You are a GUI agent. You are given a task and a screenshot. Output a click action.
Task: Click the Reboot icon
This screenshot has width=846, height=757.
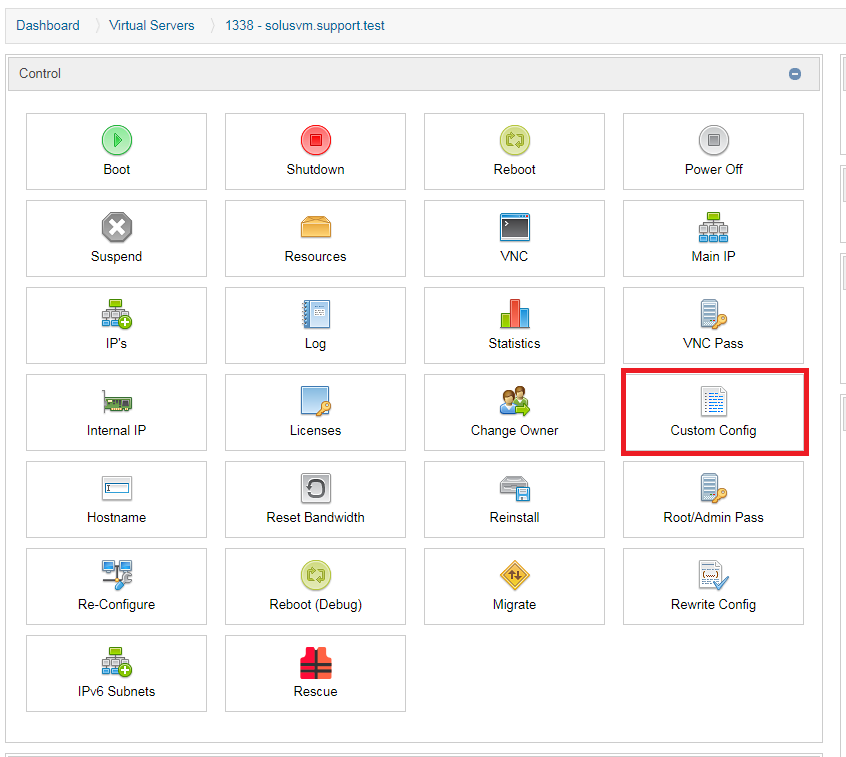tap(514, 140)
